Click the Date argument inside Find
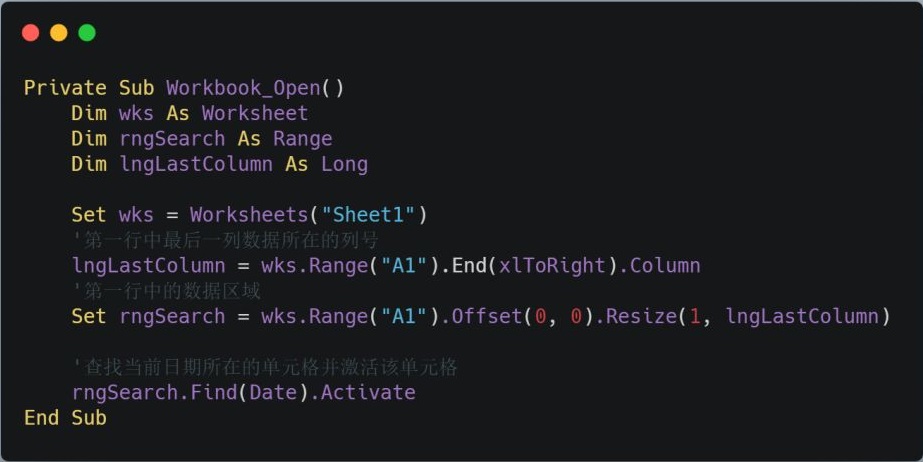Screen dimensions: 923x462 273,393
